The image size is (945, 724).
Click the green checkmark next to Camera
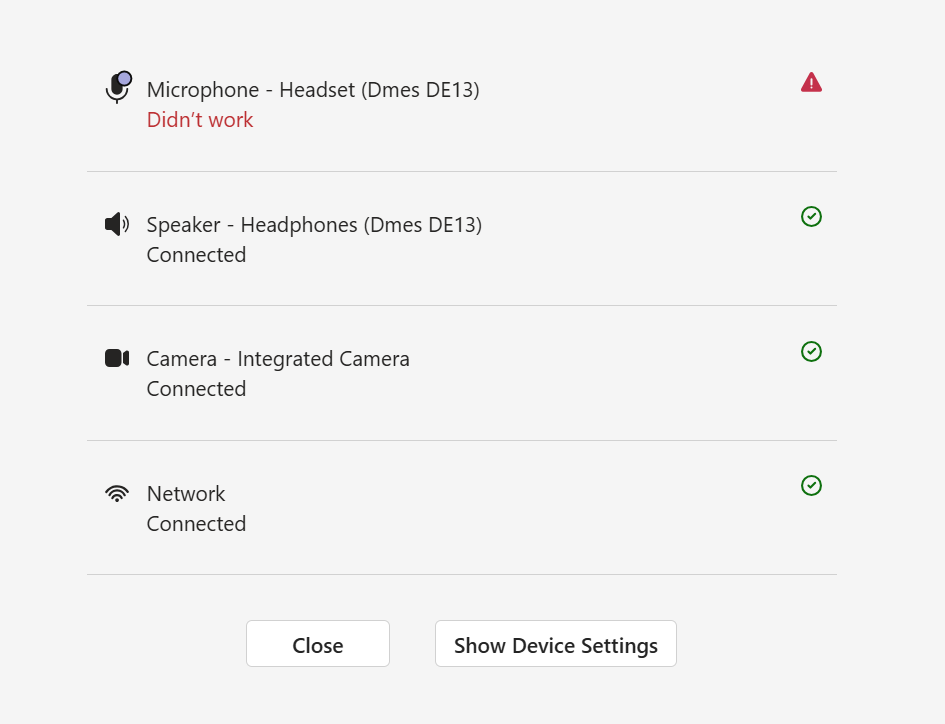pyautogui.click(x=811, y=351)
